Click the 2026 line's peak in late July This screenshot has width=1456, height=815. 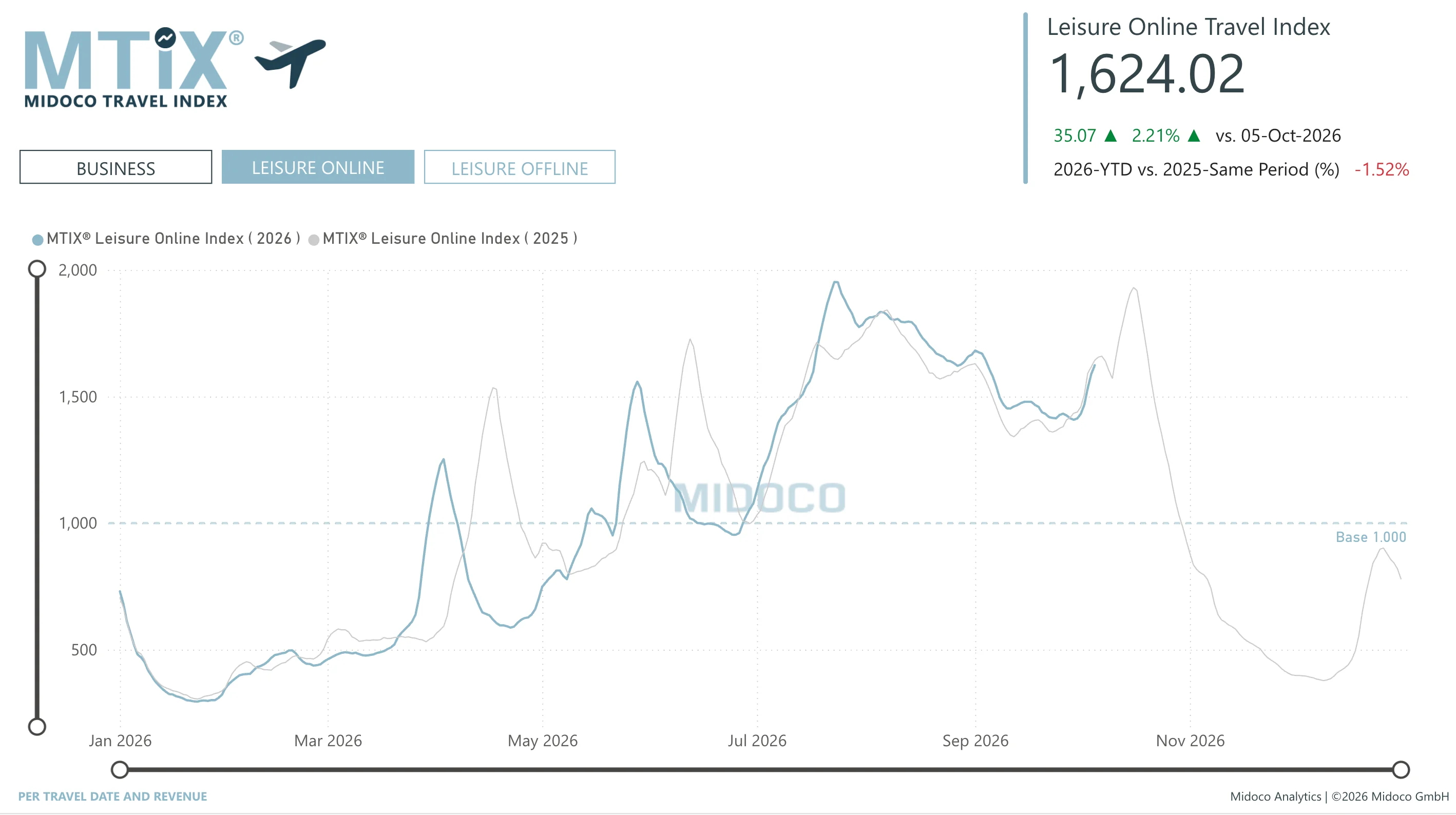point(835,282)
